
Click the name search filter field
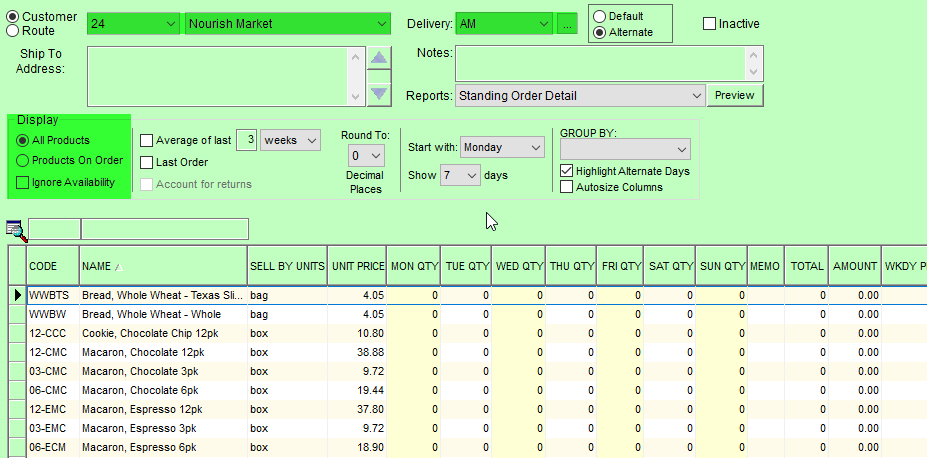(165, 229)
